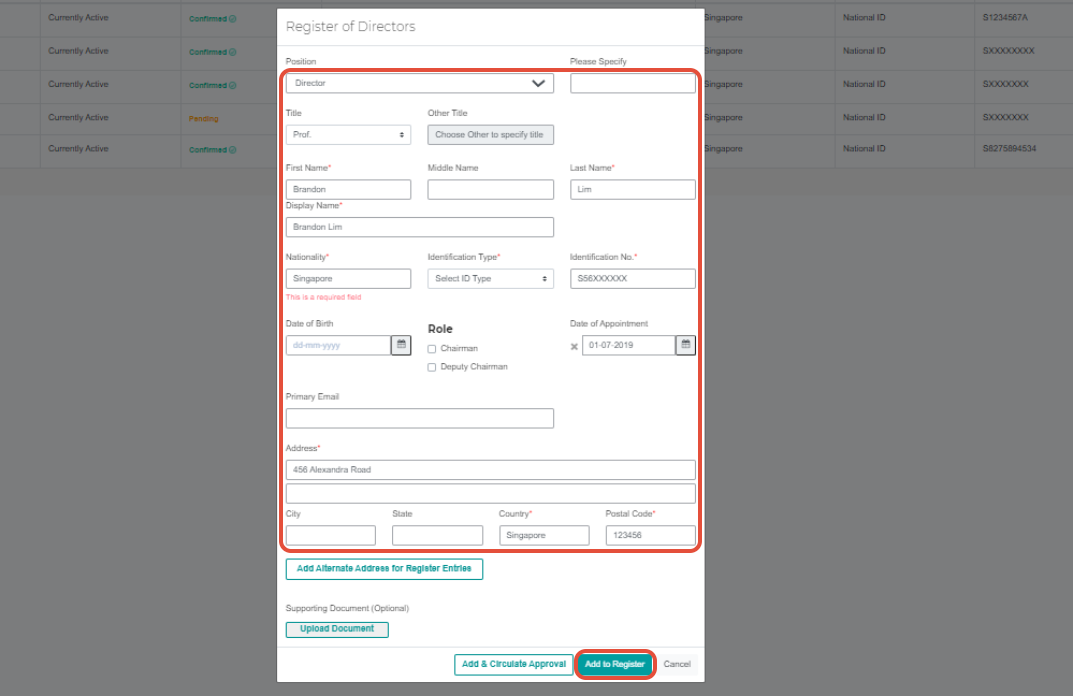Click Add to Register
The height and width of the screenshot is (696, 1073).
pos(614,663)
